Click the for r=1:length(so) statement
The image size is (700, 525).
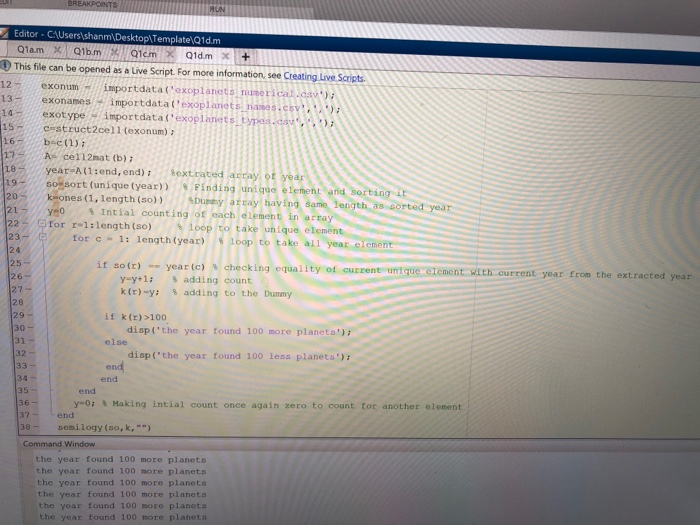tap(100, 225)
